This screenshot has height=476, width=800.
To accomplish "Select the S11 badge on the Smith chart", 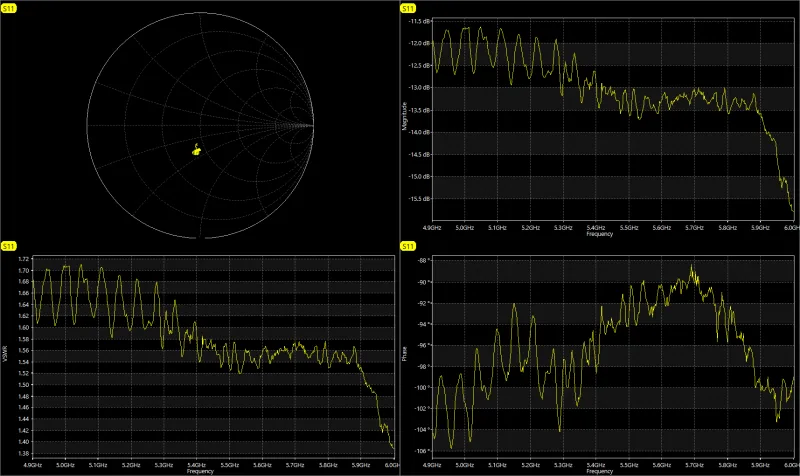I will pos(9,8).
